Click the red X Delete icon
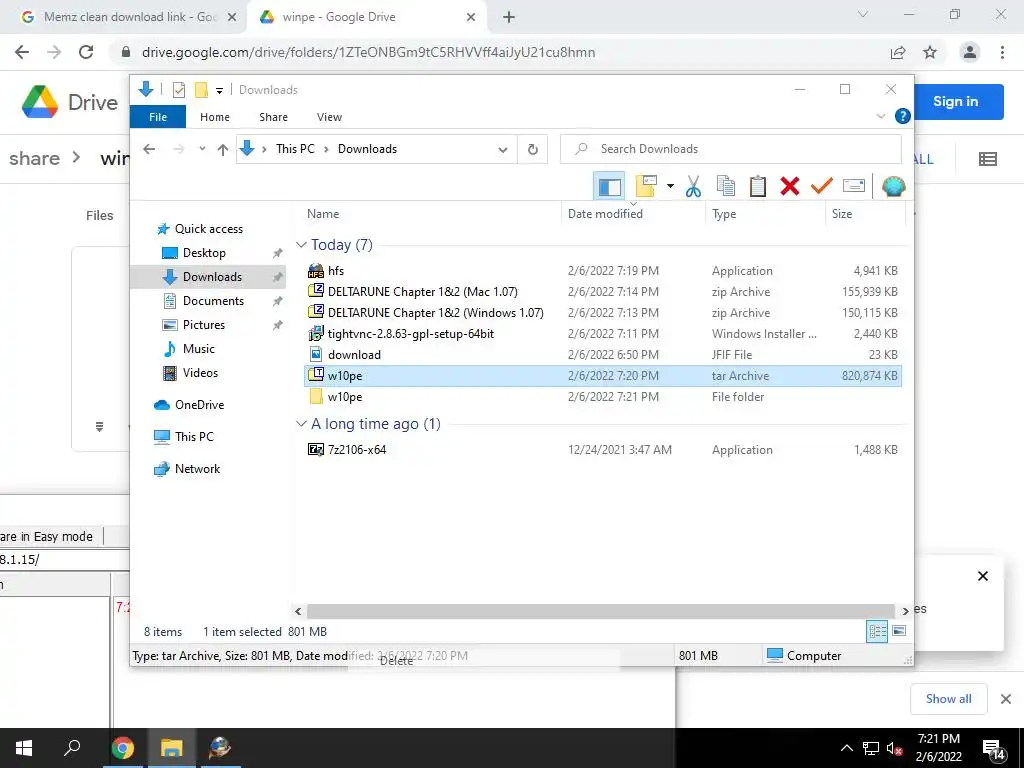The height and width of the screenshot is (768, 1024). point(790,186)
